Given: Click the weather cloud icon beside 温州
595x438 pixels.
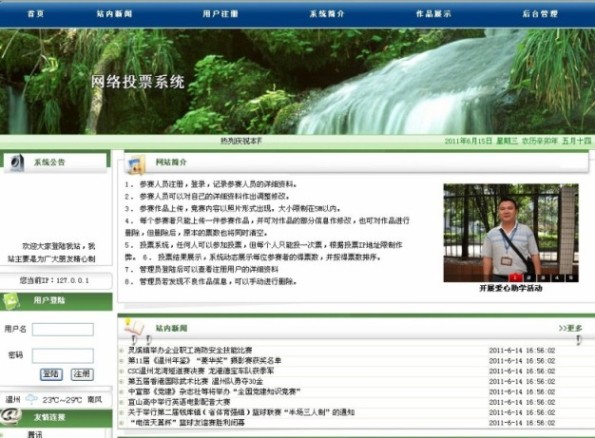Looking at the screenshot, I should pos(31,399).
